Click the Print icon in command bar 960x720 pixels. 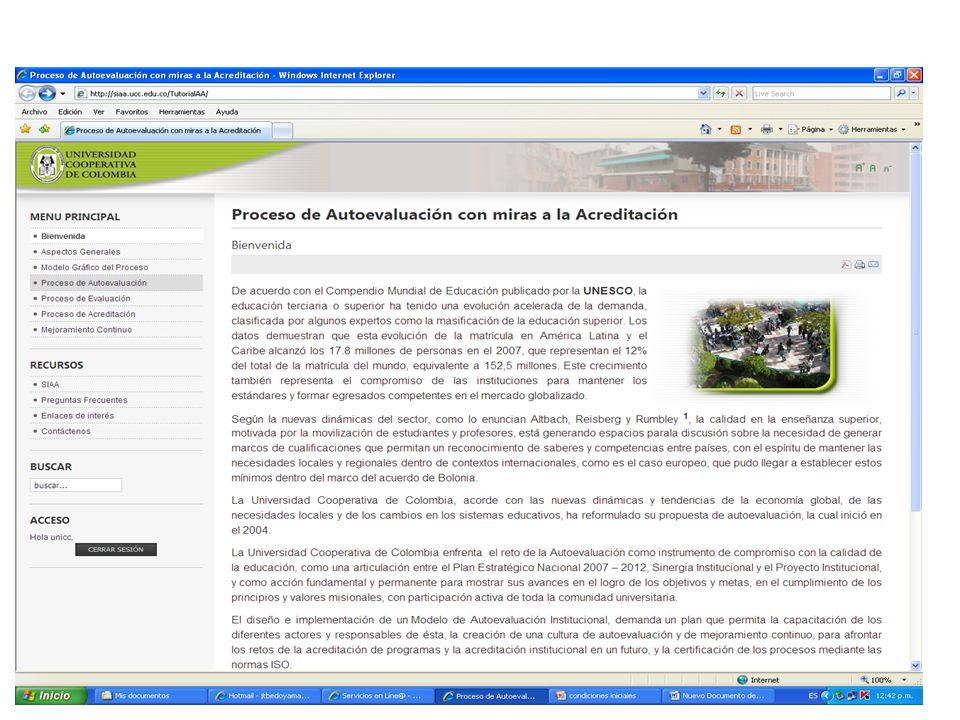pyautogui.click(x=767, y=129)
